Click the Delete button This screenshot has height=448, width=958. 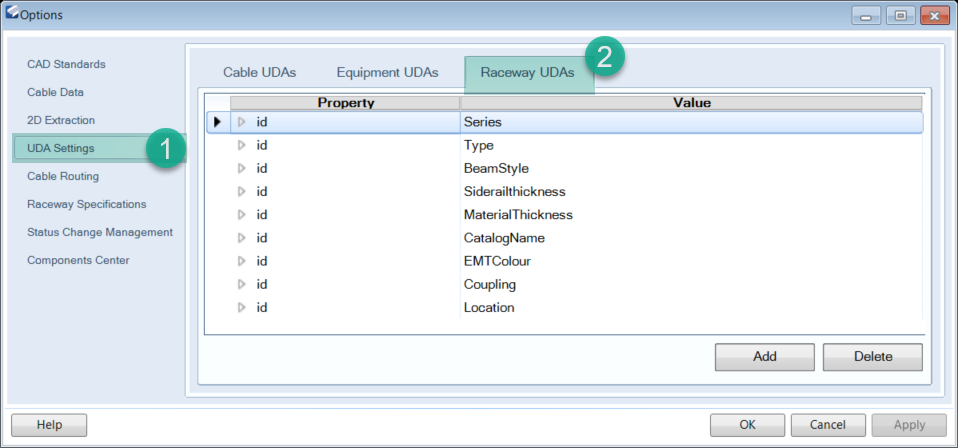(872, 356)
